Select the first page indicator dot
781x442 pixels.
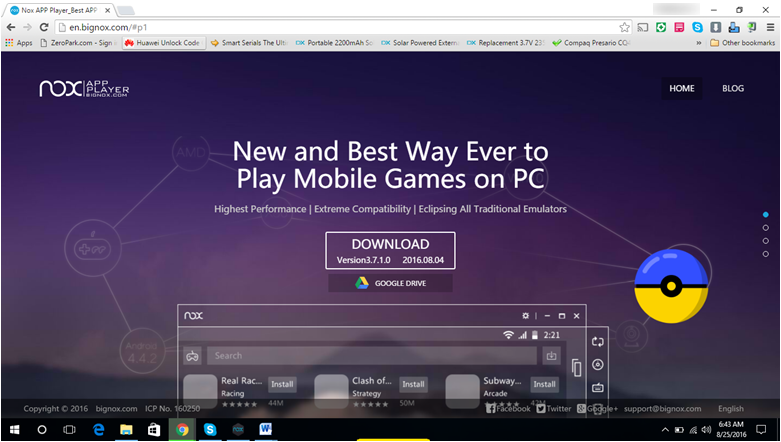coord(766,215)
